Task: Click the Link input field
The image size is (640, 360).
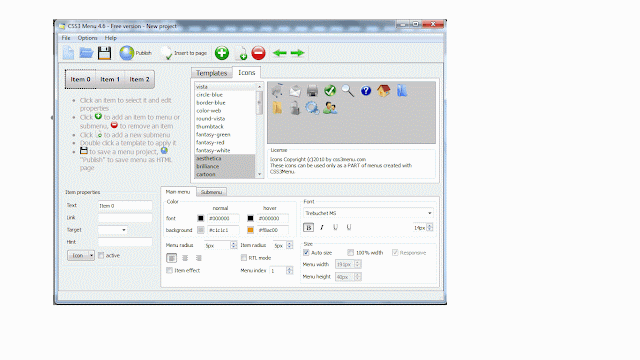Action: 125,218
